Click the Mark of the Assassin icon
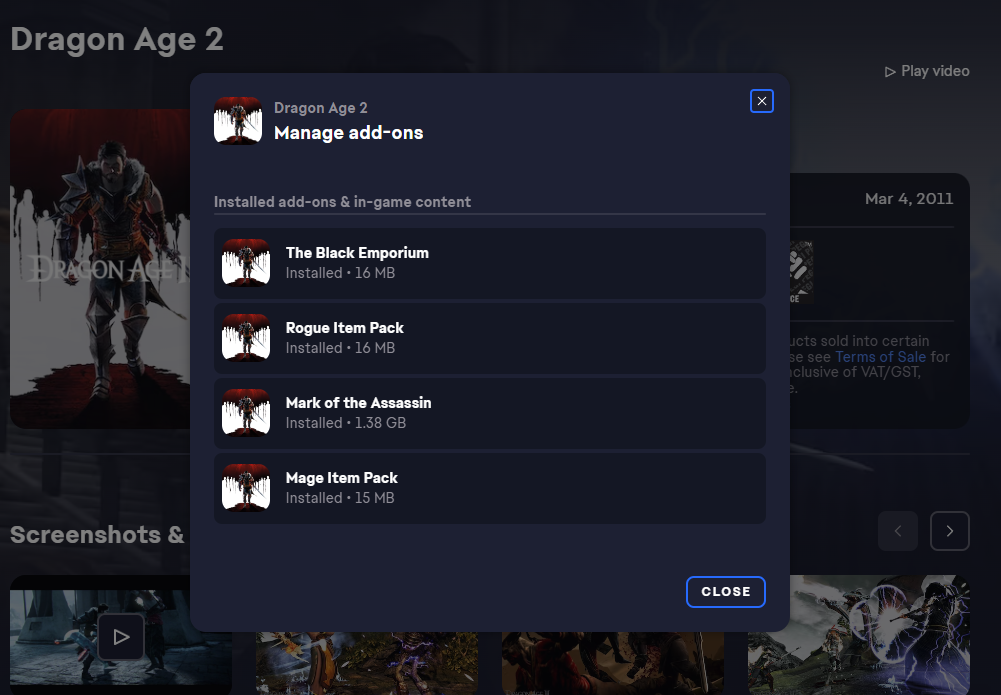Screen dimensions: 1001x695 (x=246, y=413)
